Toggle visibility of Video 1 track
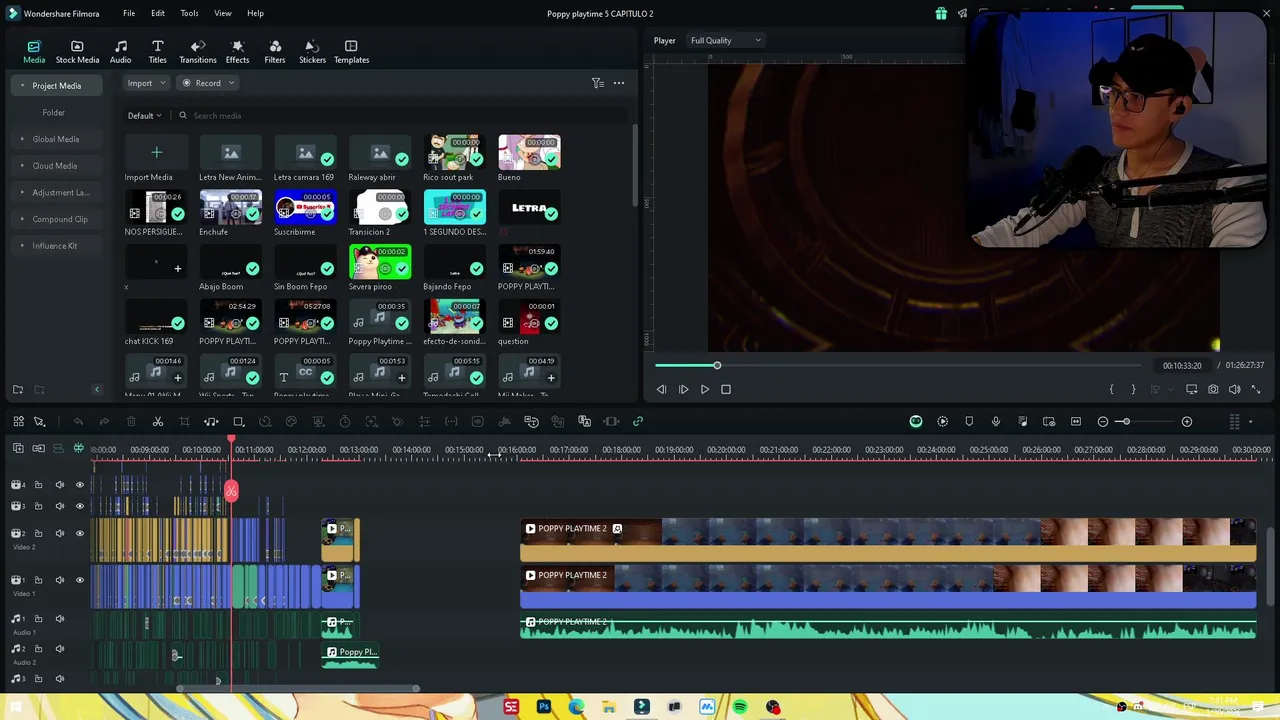 (80, 580)
